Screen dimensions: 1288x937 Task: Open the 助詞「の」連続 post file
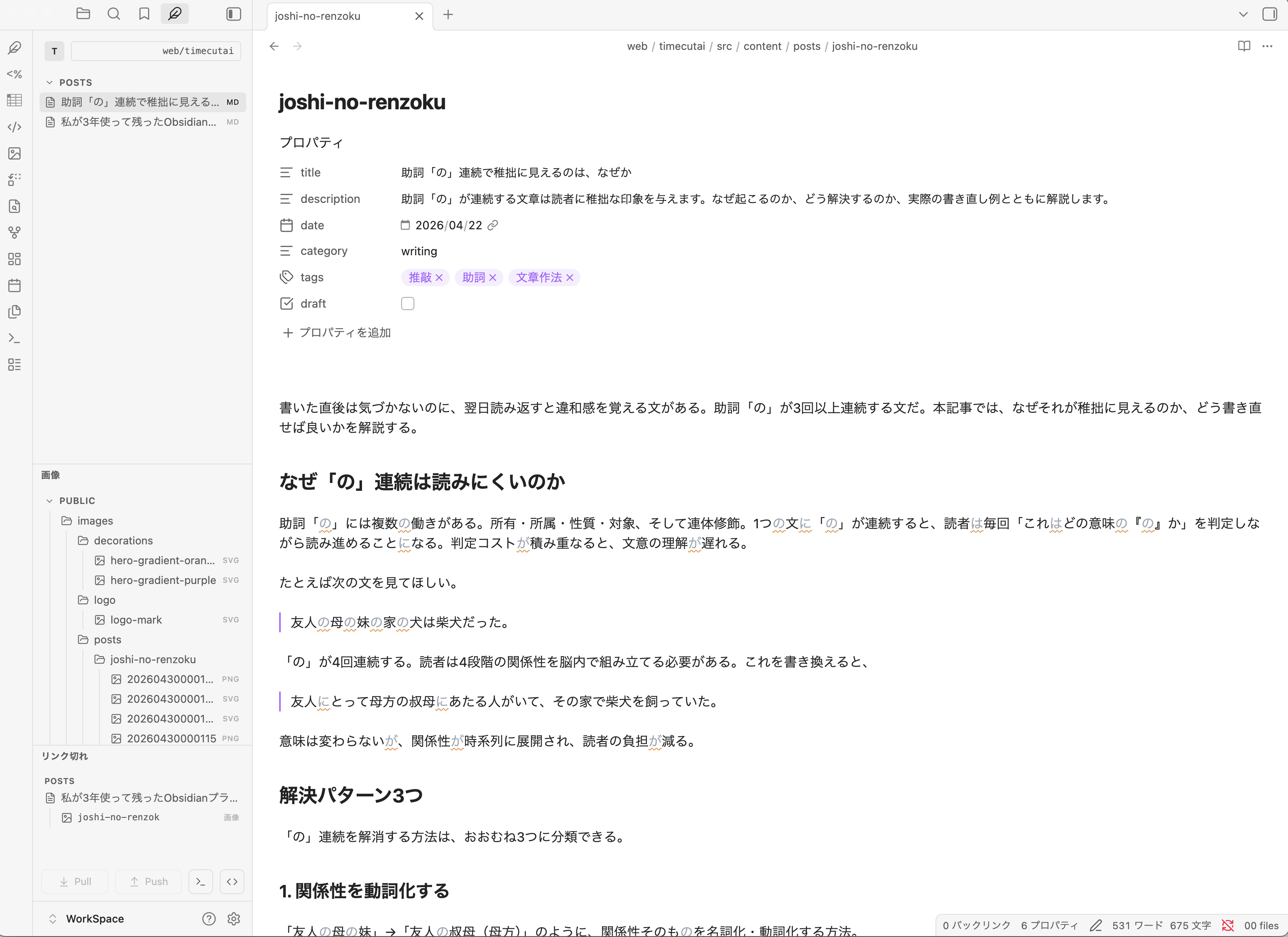143,102
